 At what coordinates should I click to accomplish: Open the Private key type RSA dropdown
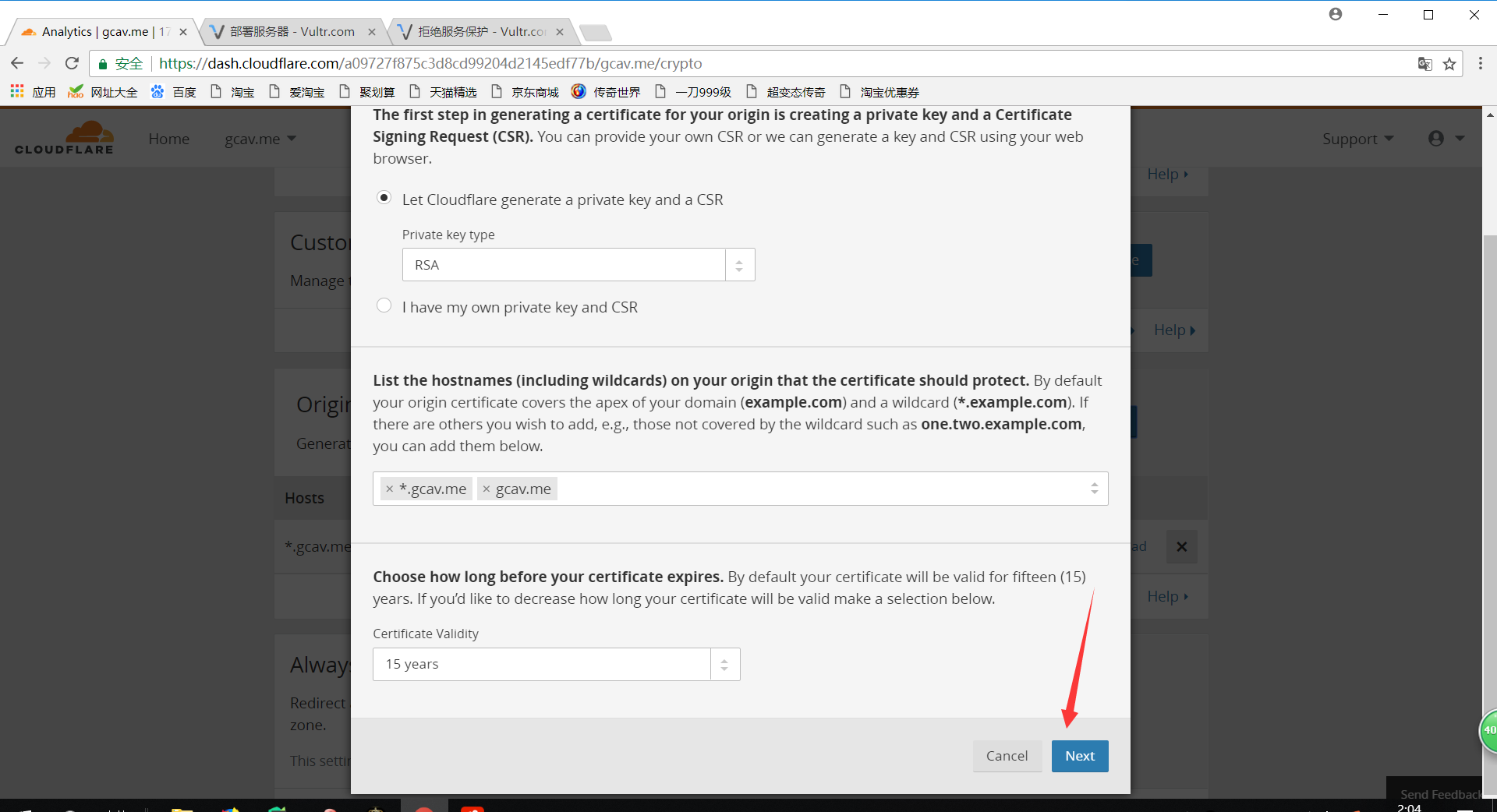tap(579, 265)
